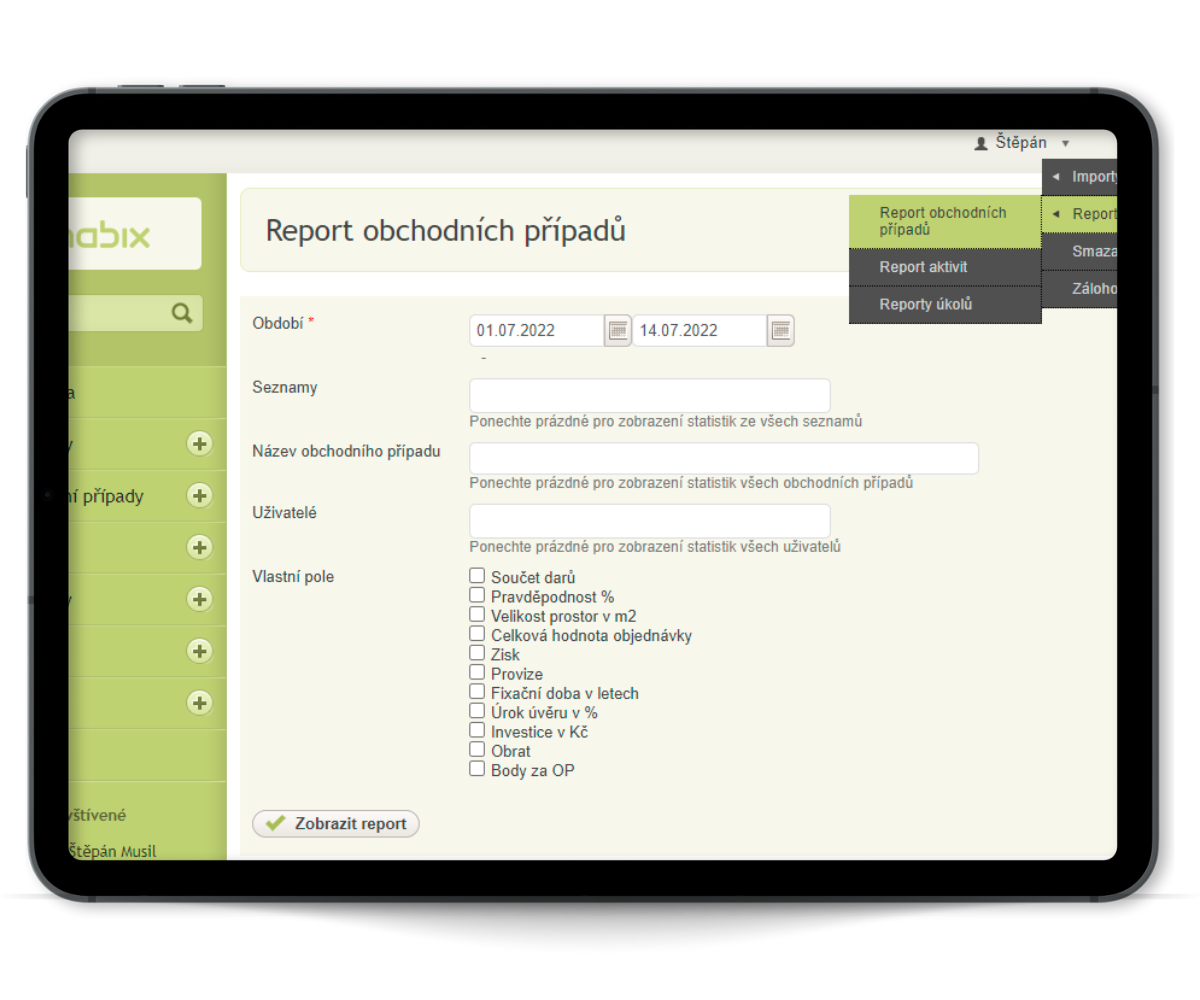Click the search magnifier icon in sidebar
Screen dimensions: 1200x1000
pos(182,313)
